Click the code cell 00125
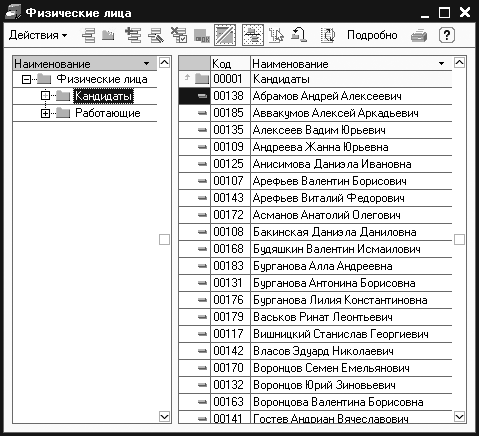The height and width of the screenshot is (436, 479). (229, 164)
